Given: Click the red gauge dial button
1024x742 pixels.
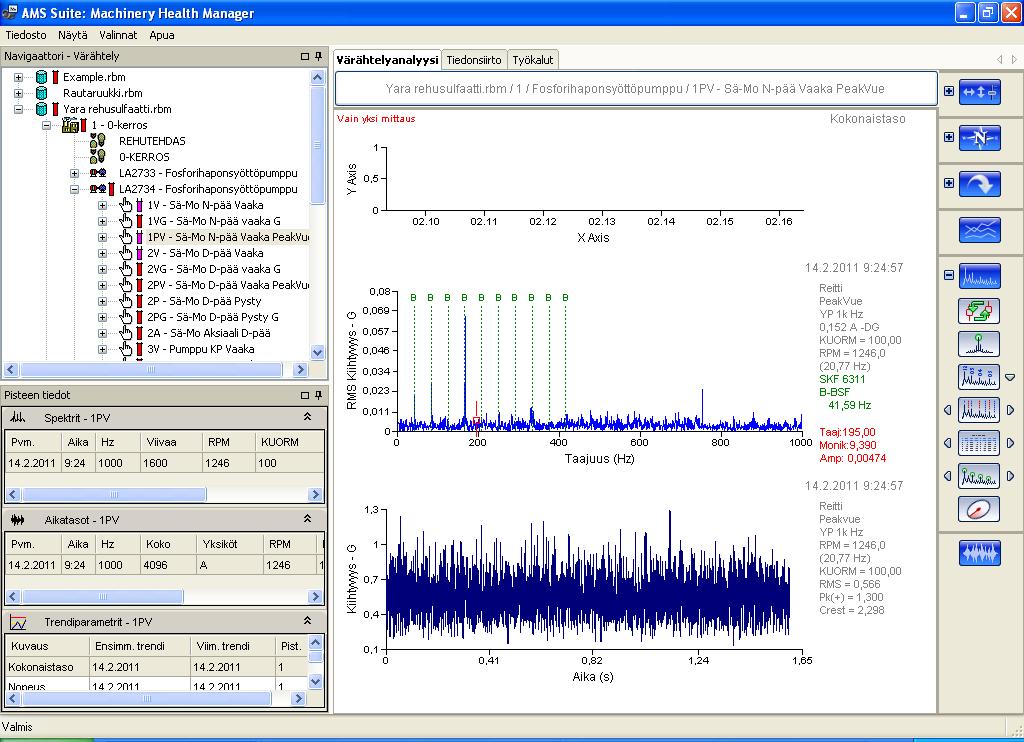Looking at the screenshot, I should coord(979,509).
